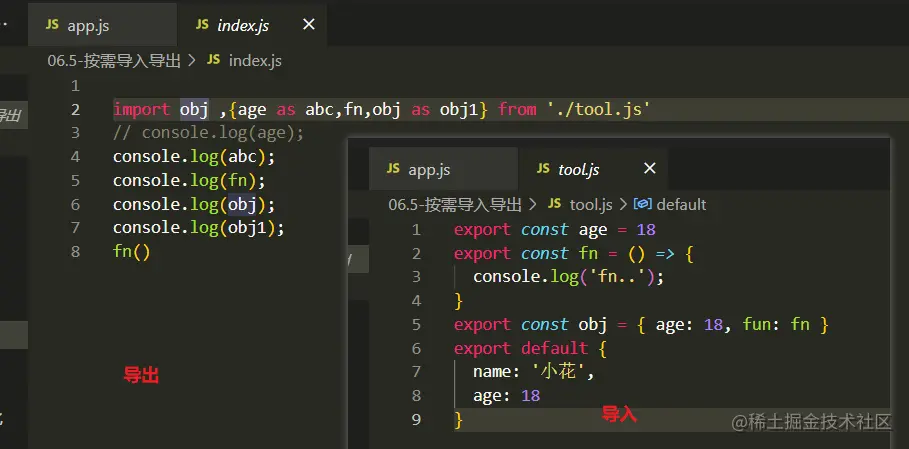Screen dimensions: 909x449
Task: Open the 06.5-按需导入导出 breadcrumb above tool.js
Action: 455,205
